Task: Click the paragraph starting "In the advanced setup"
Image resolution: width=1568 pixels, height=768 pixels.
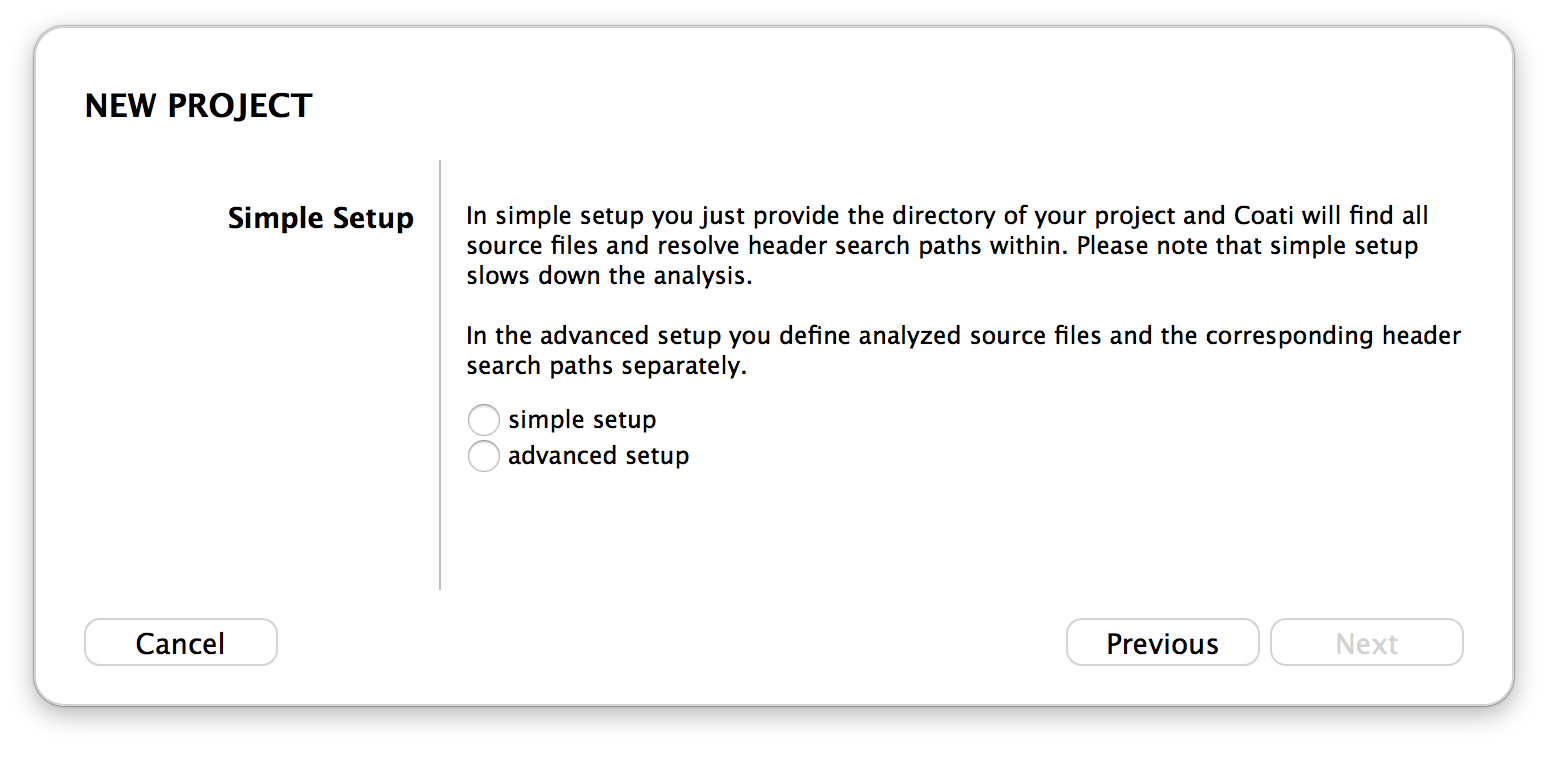Action: point(964,351)
